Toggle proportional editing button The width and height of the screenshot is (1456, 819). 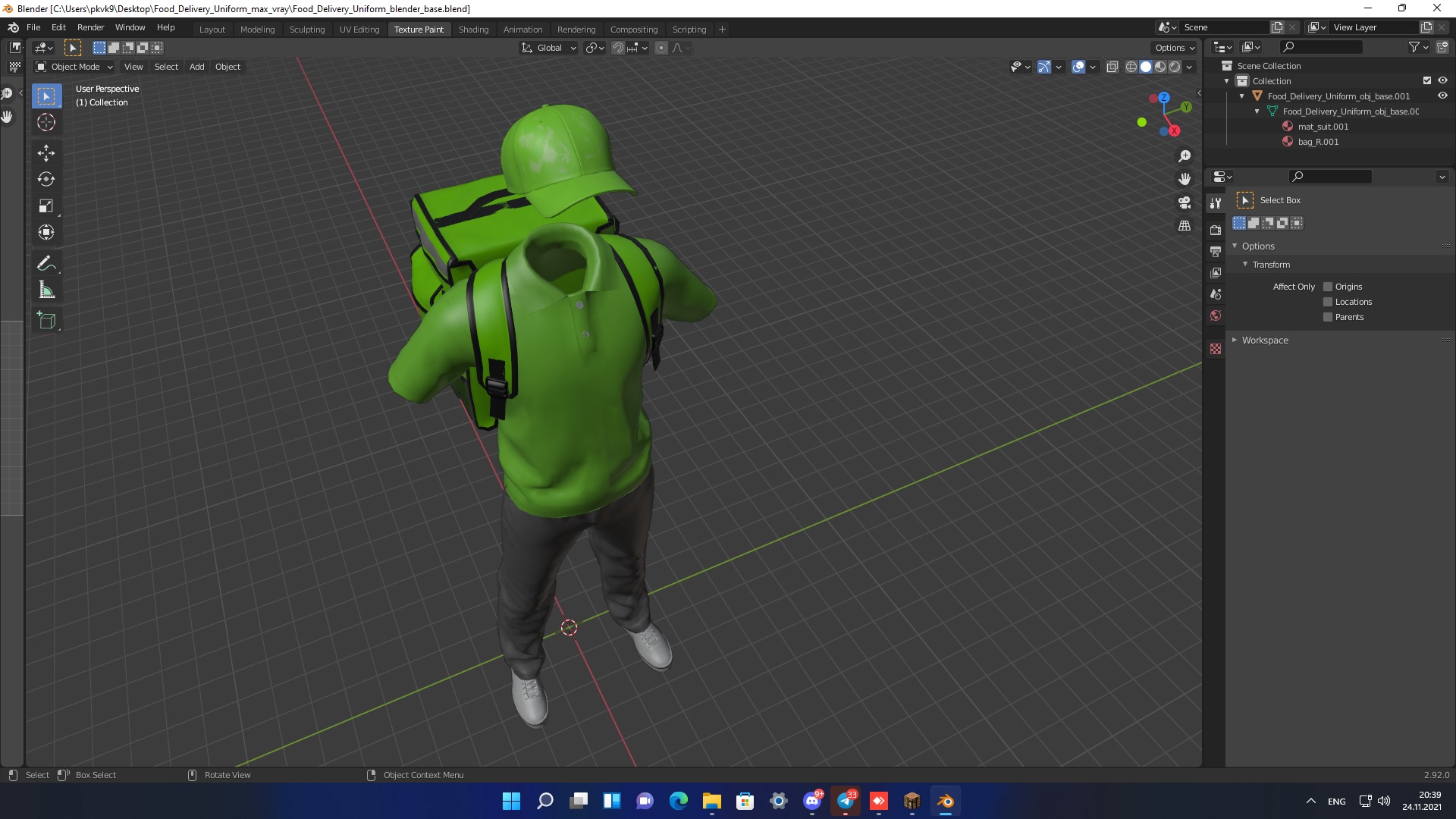coord(661,48)
